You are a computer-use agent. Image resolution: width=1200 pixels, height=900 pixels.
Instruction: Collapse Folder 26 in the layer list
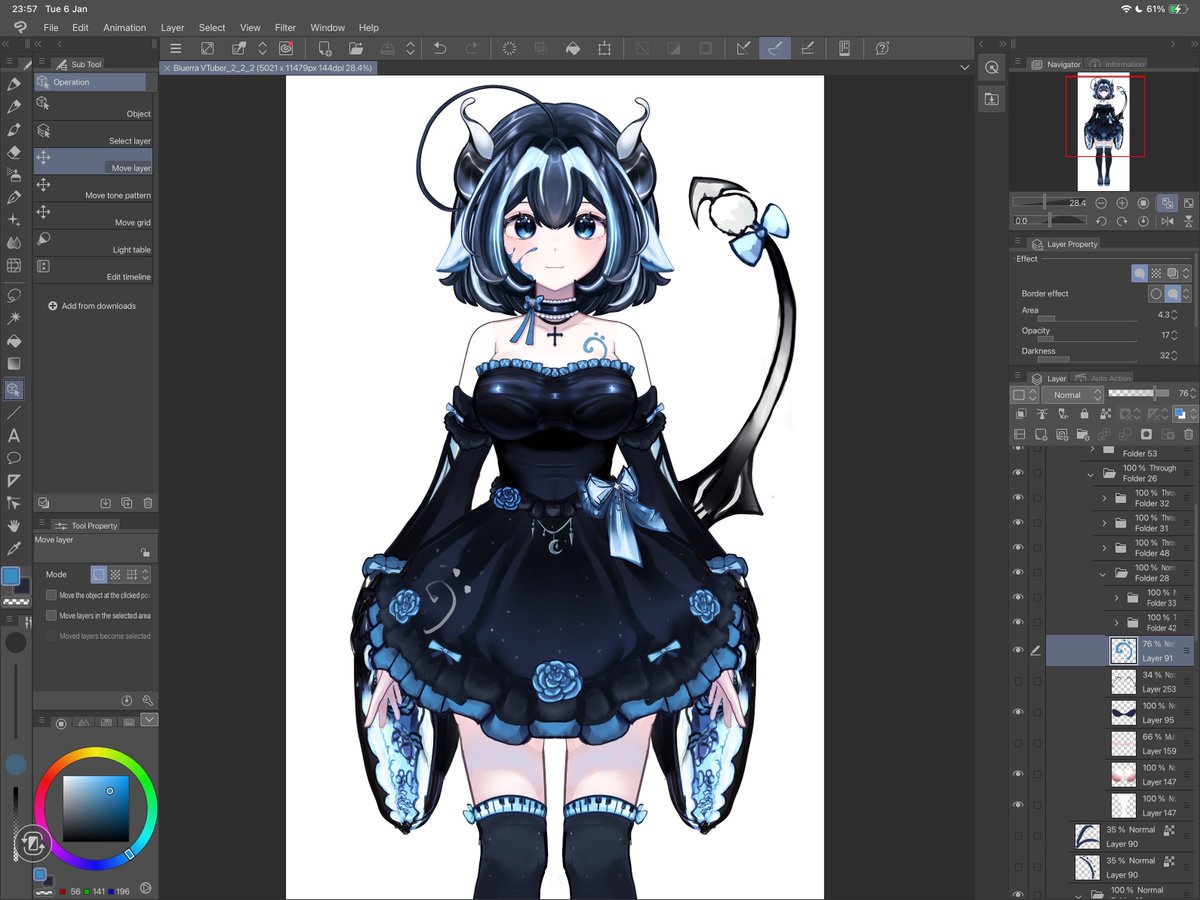coord(1090,475)
